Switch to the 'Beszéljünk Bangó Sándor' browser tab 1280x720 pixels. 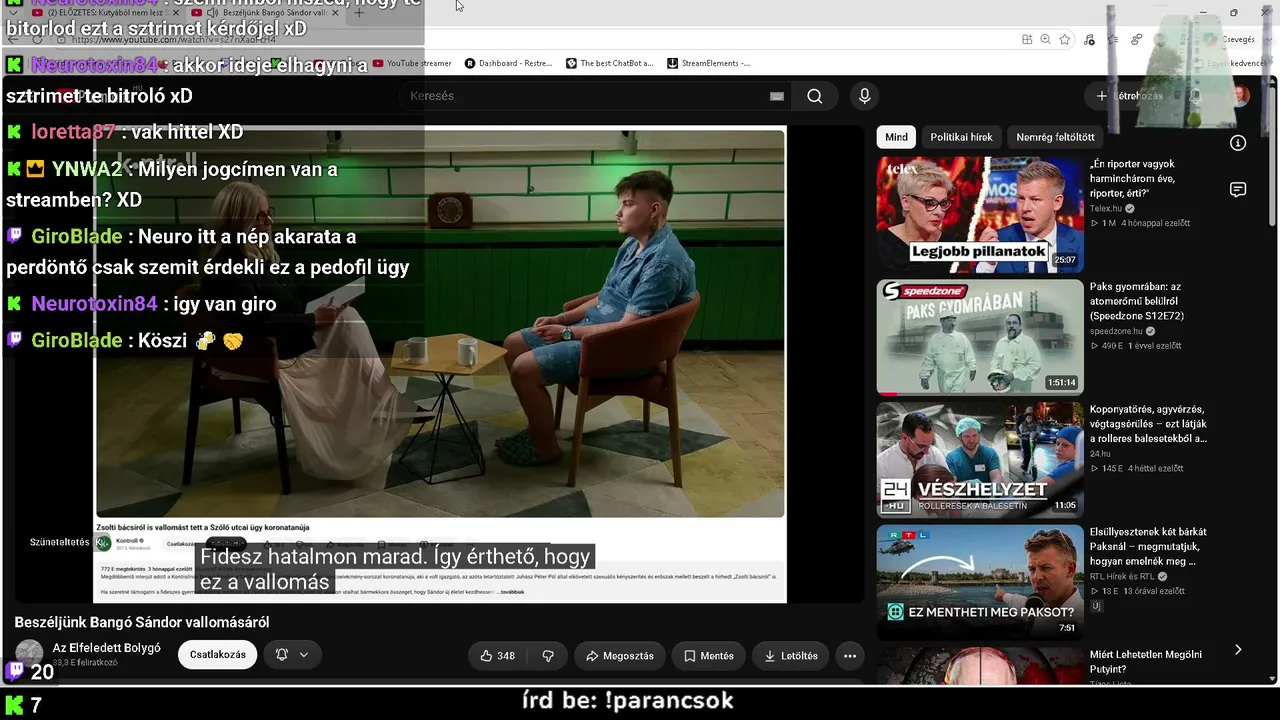pos(265,13)
